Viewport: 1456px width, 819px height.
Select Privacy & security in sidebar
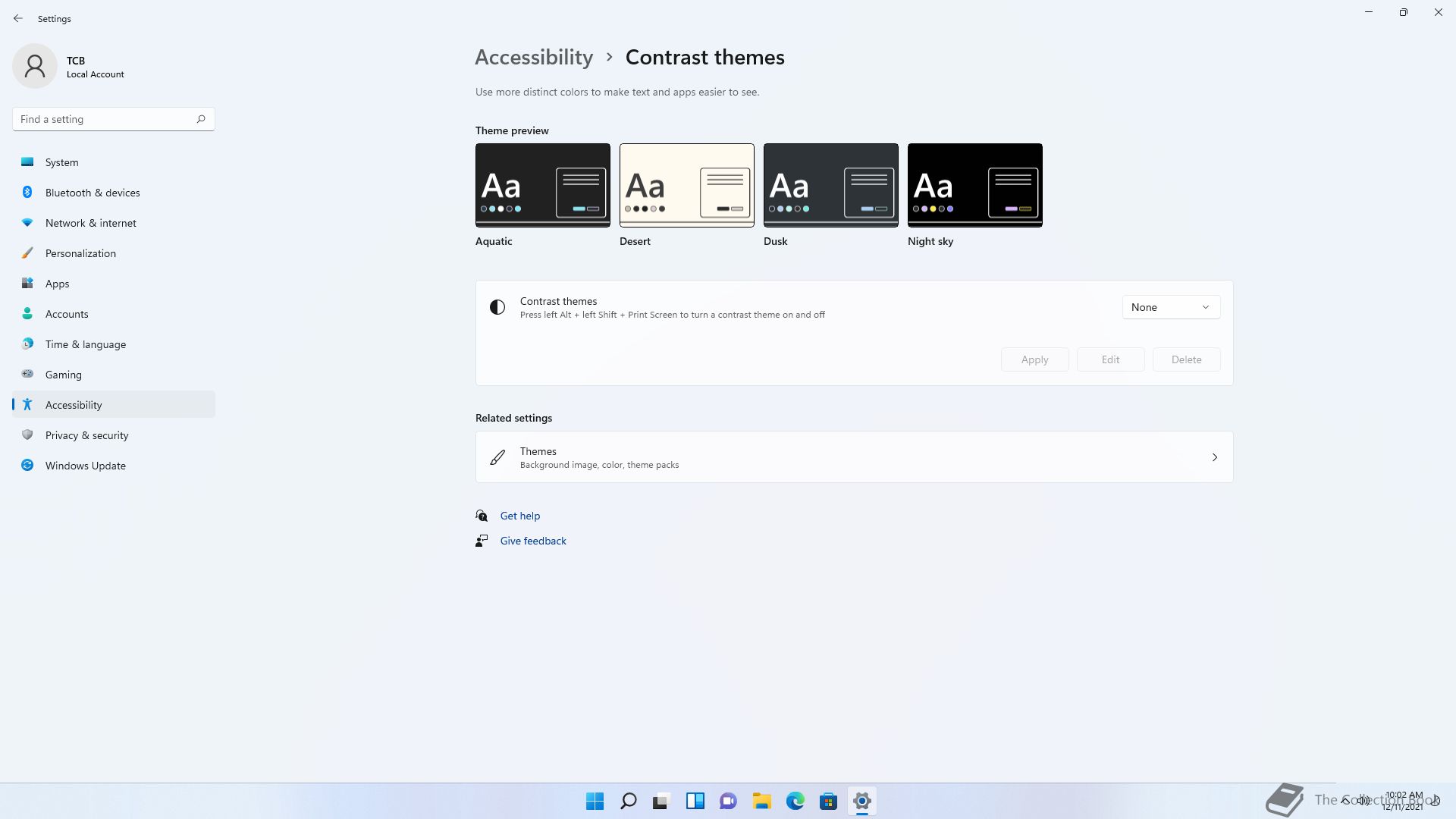[x=86, y=435]
